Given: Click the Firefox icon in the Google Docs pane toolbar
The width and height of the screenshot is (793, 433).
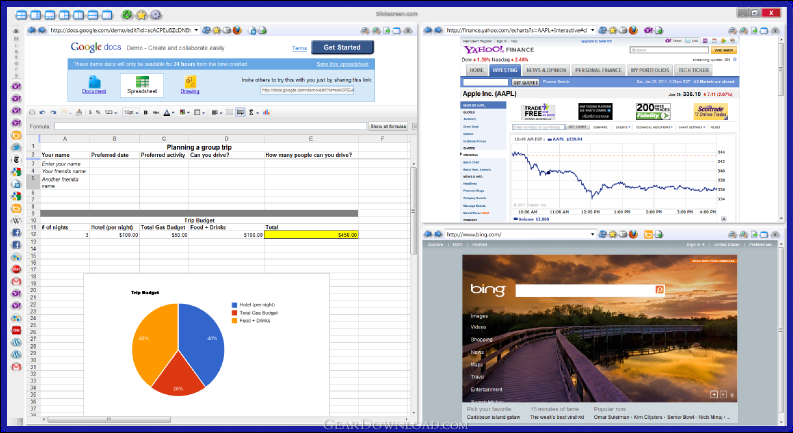Looking at the screenshot, I should click(238, 30).
